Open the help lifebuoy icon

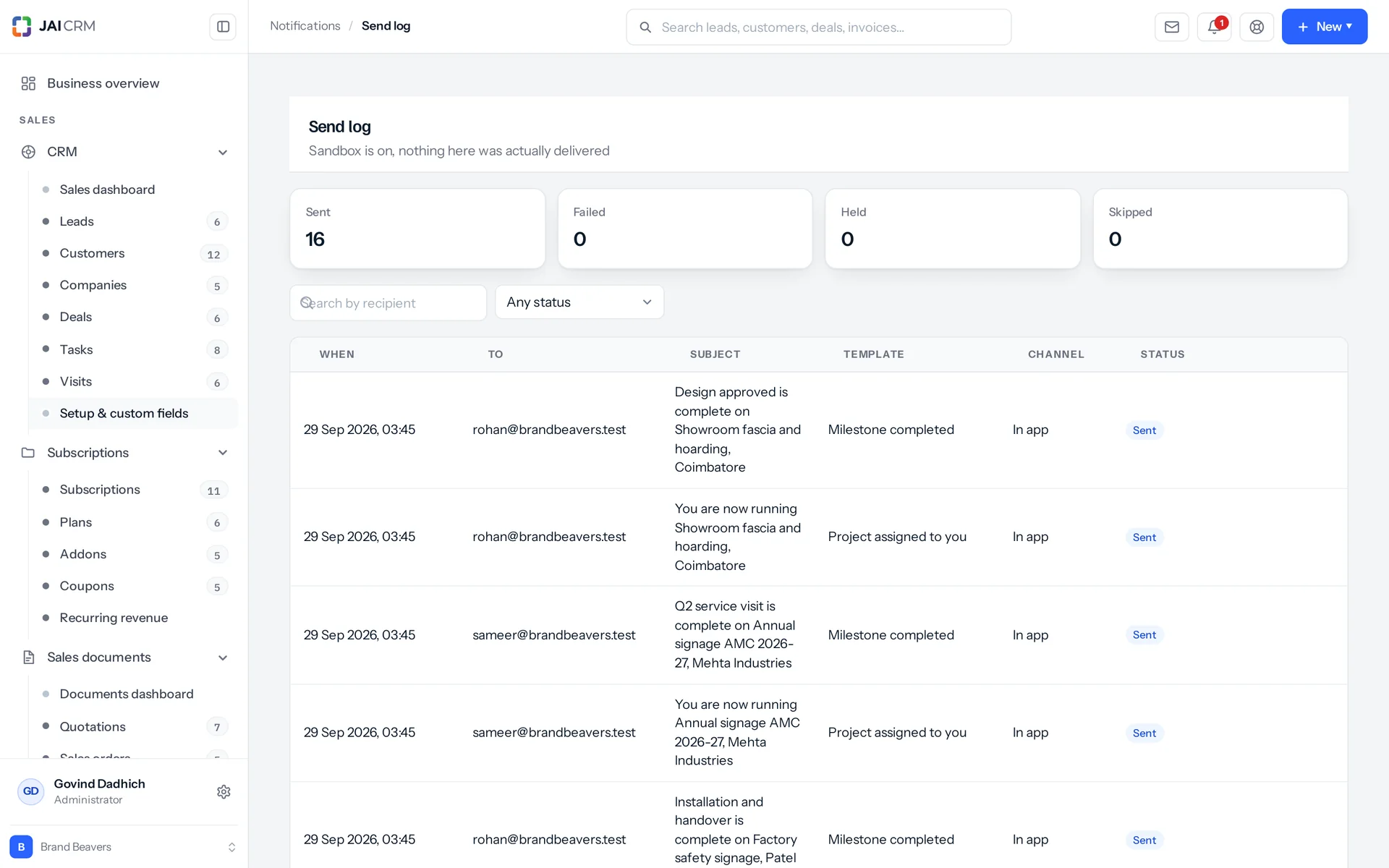[1257, 27]
